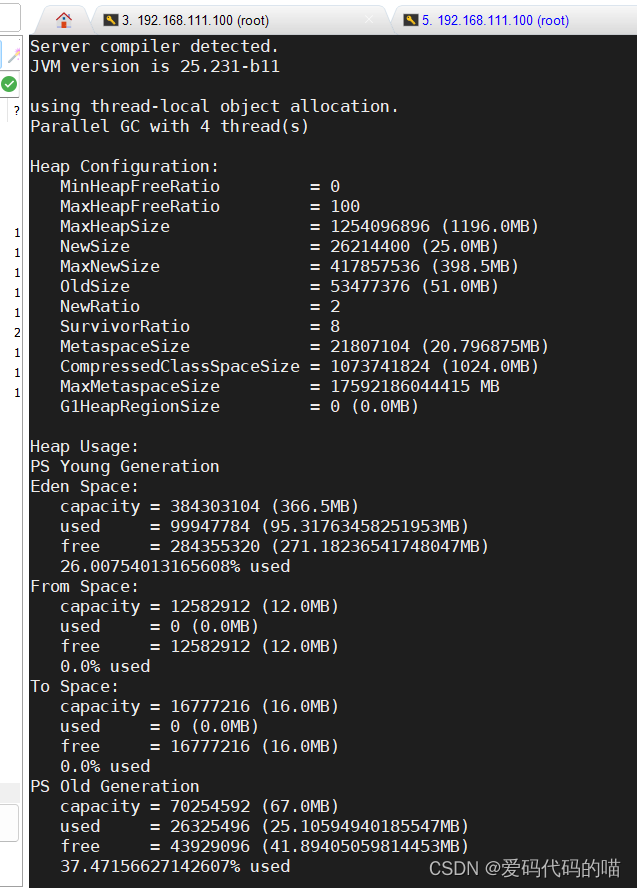Click the key icon on session tab 5

tap(411, 18)
